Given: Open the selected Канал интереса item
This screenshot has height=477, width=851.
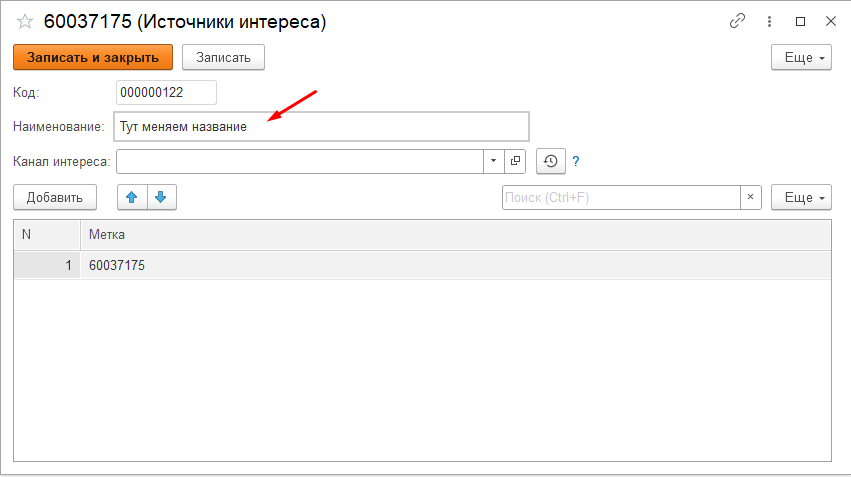Looking at the screenshot, I should click(x=515, y=161).
